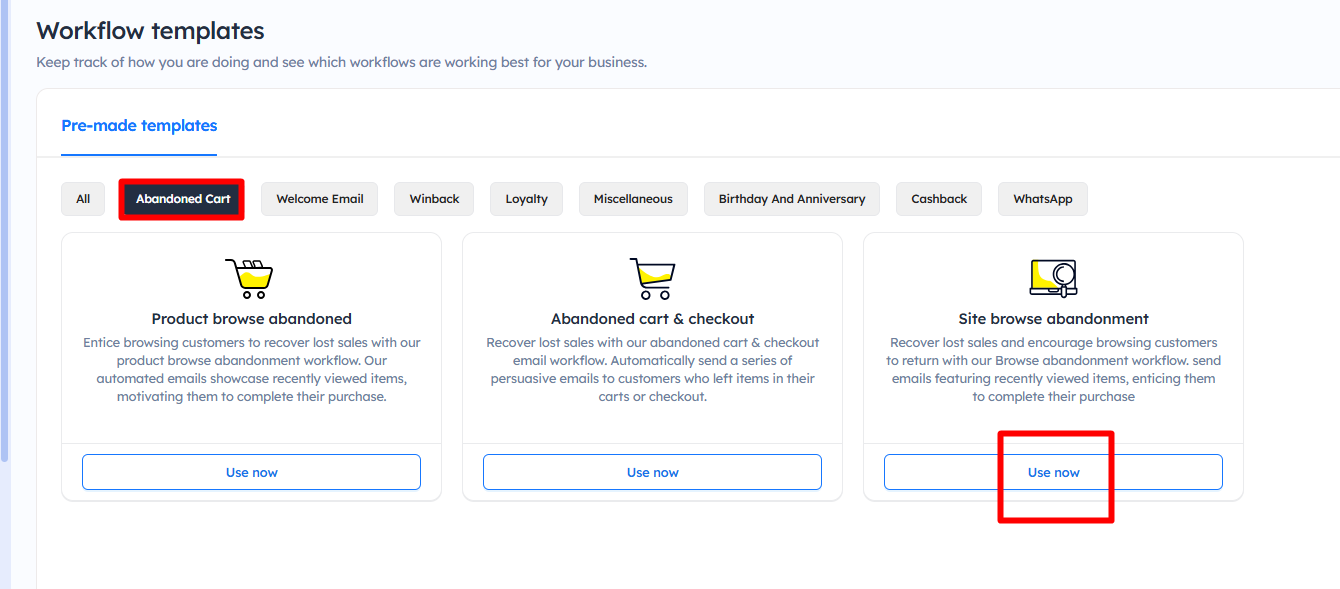The height and width of the screenshot is (589, 1340).
Task: Click the Site browse abandonment card title
Action: pos(1053,319)
